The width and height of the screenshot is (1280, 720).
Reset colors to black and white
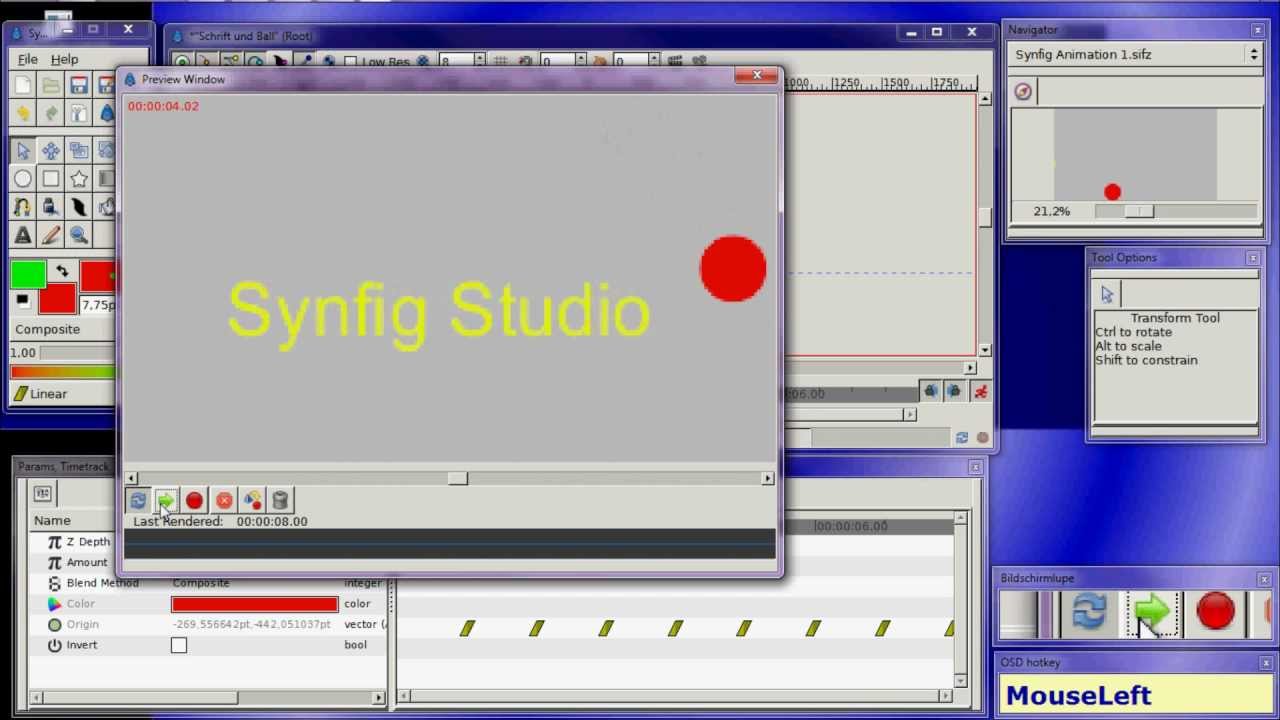[22, 299]
